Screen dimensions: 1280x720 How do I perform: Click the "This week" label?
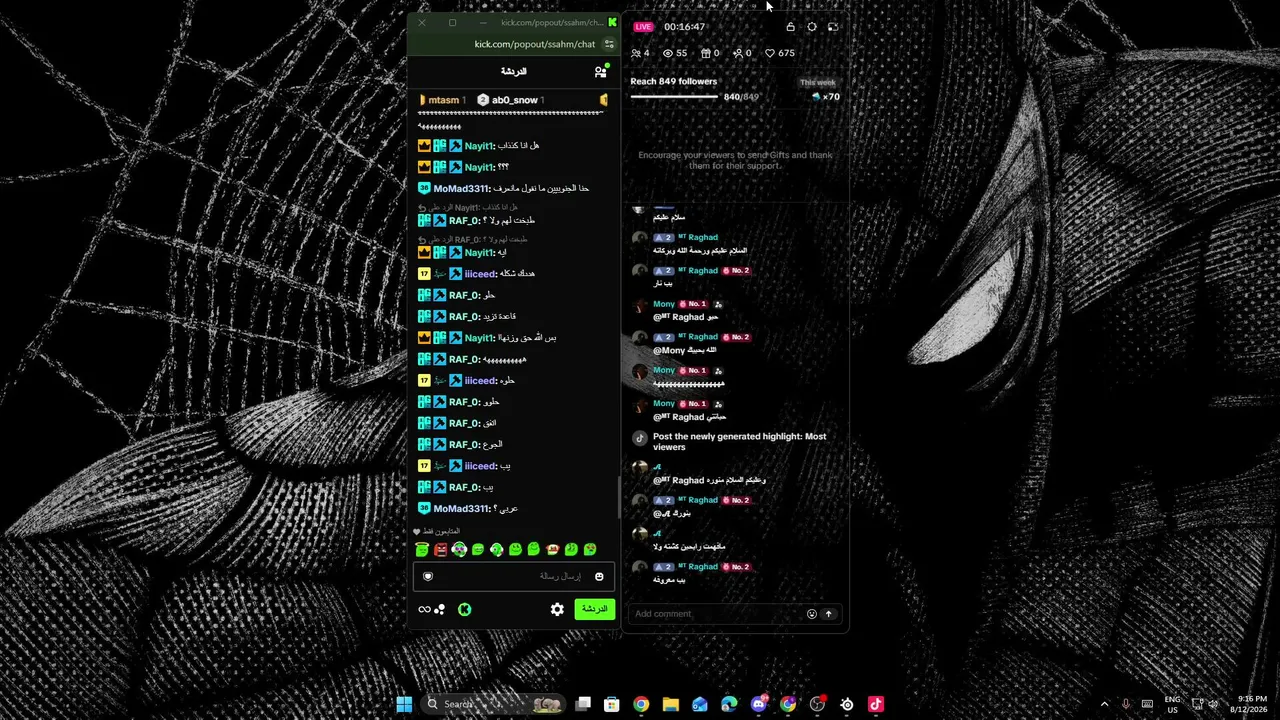[818, 83]
